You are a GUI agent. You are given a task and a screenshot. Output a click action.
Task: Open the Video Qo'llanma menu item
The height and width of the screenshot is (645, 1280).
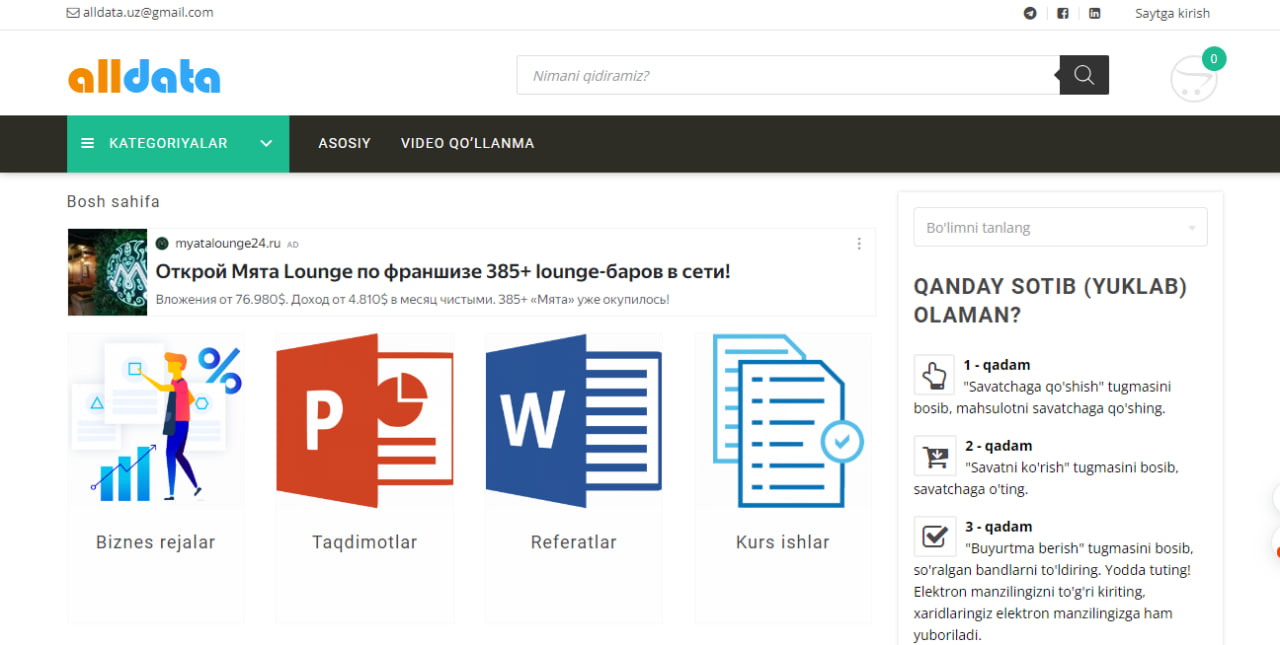pyautogui.click(x=467, y=144)
